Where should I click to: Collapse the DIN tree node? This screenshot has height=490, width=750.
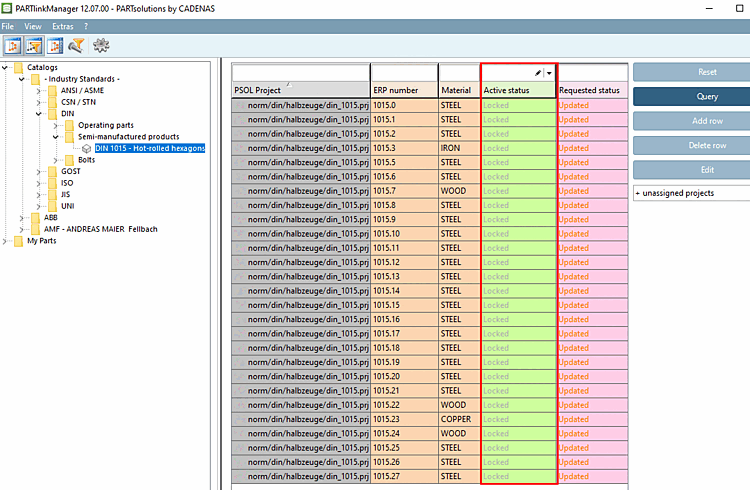(38, 113)
